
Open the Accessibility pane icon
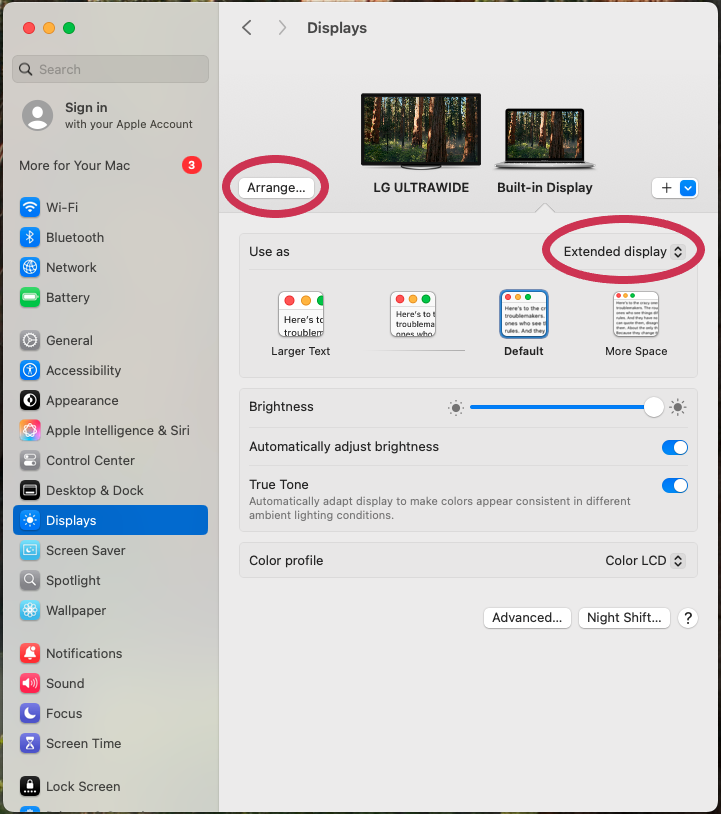(x=30, y=370)
